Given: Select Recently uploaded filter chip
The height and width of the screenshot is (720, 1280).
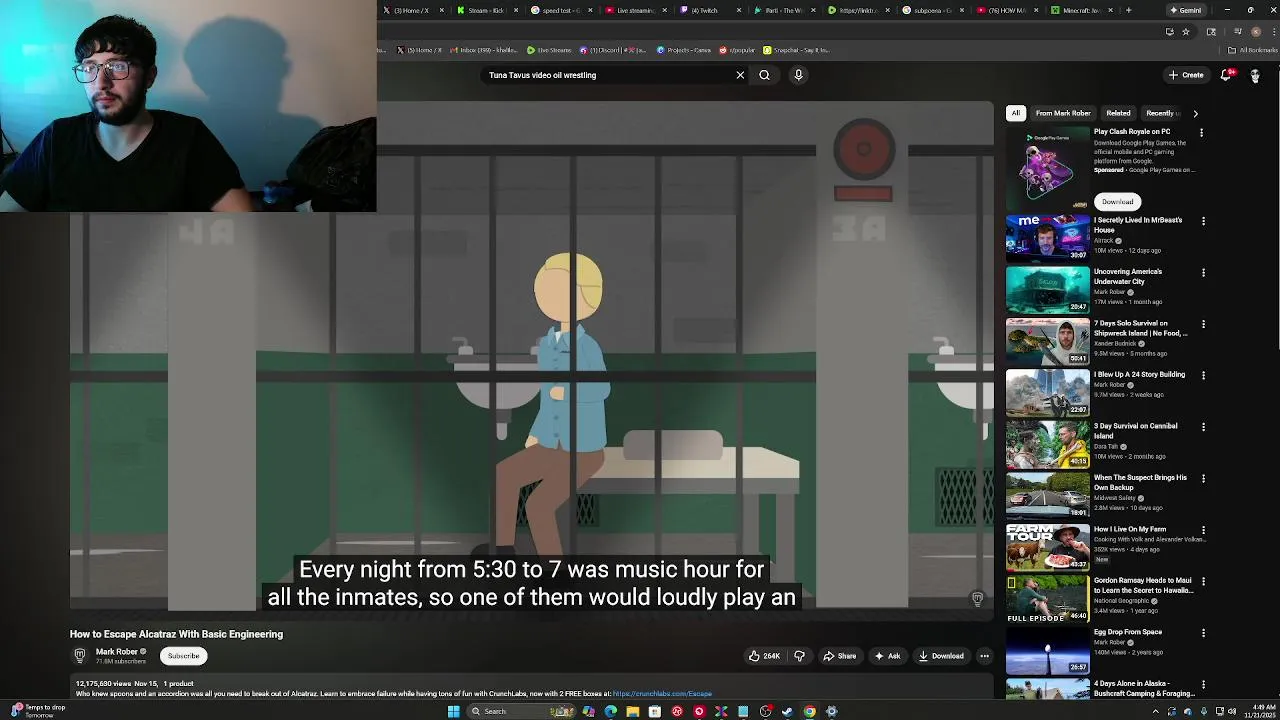Looking at the screenshot, I should click(x=1161, y=113).
